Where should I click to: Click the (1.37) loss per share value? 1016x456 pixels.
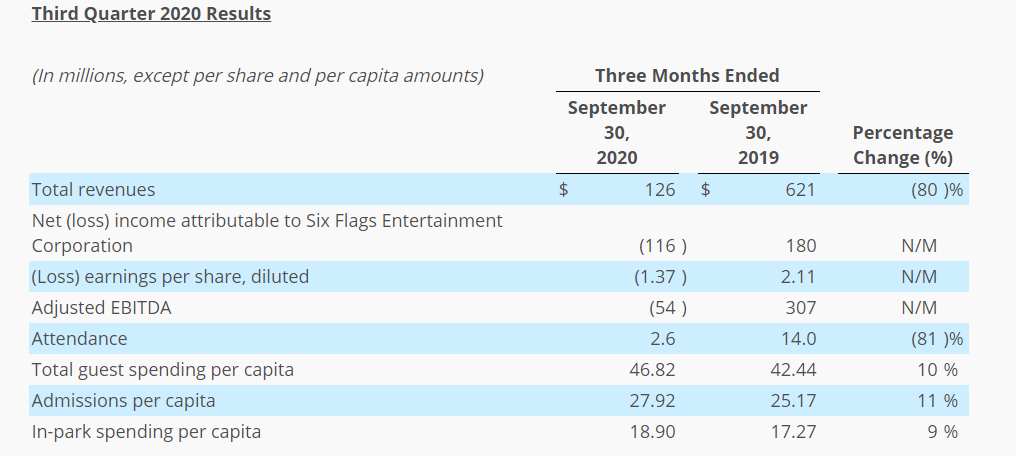tap(660, 277)
